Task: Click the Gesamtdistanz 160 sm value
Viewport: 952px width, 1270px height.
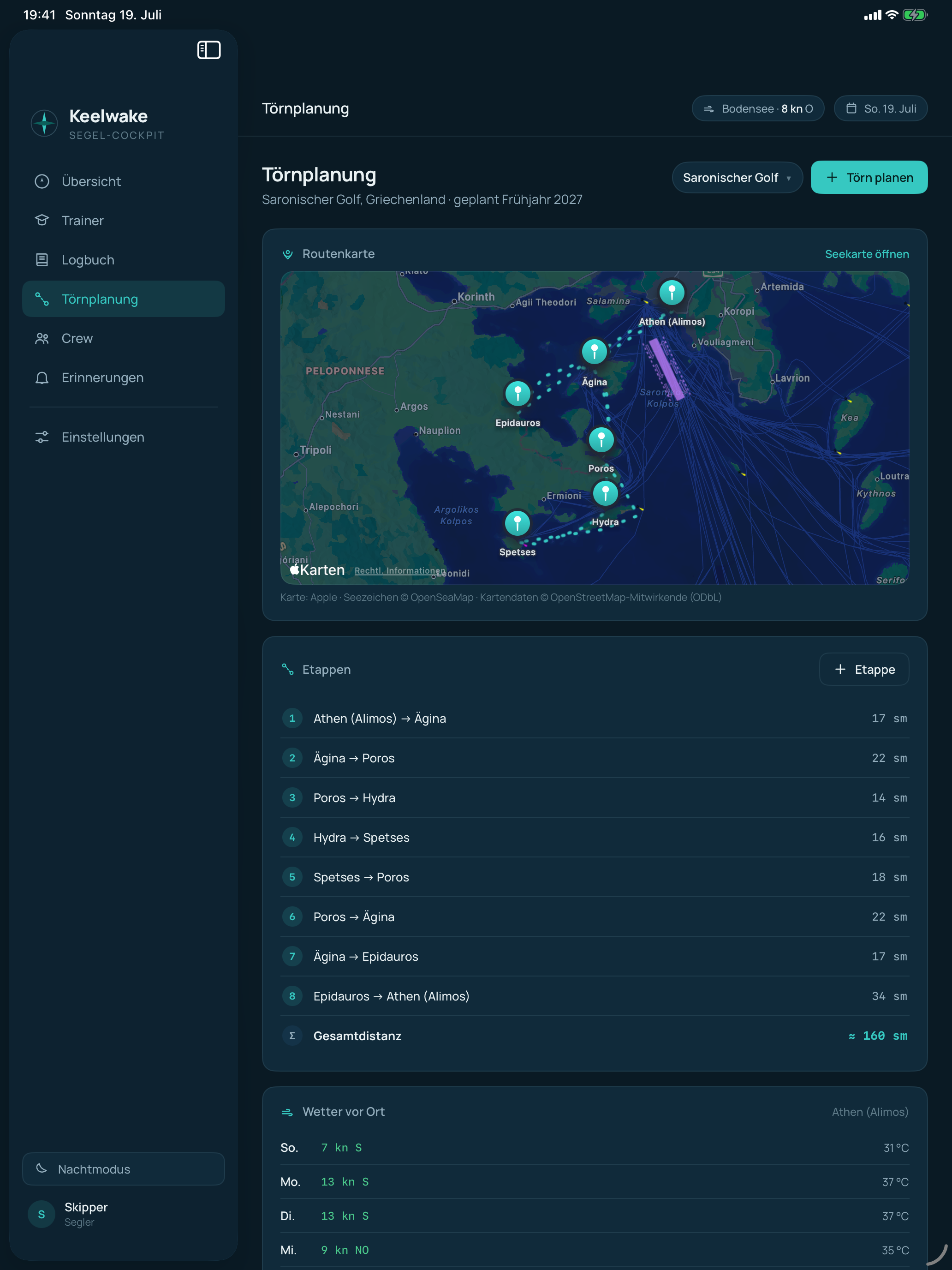Action: pos(878,1036)
